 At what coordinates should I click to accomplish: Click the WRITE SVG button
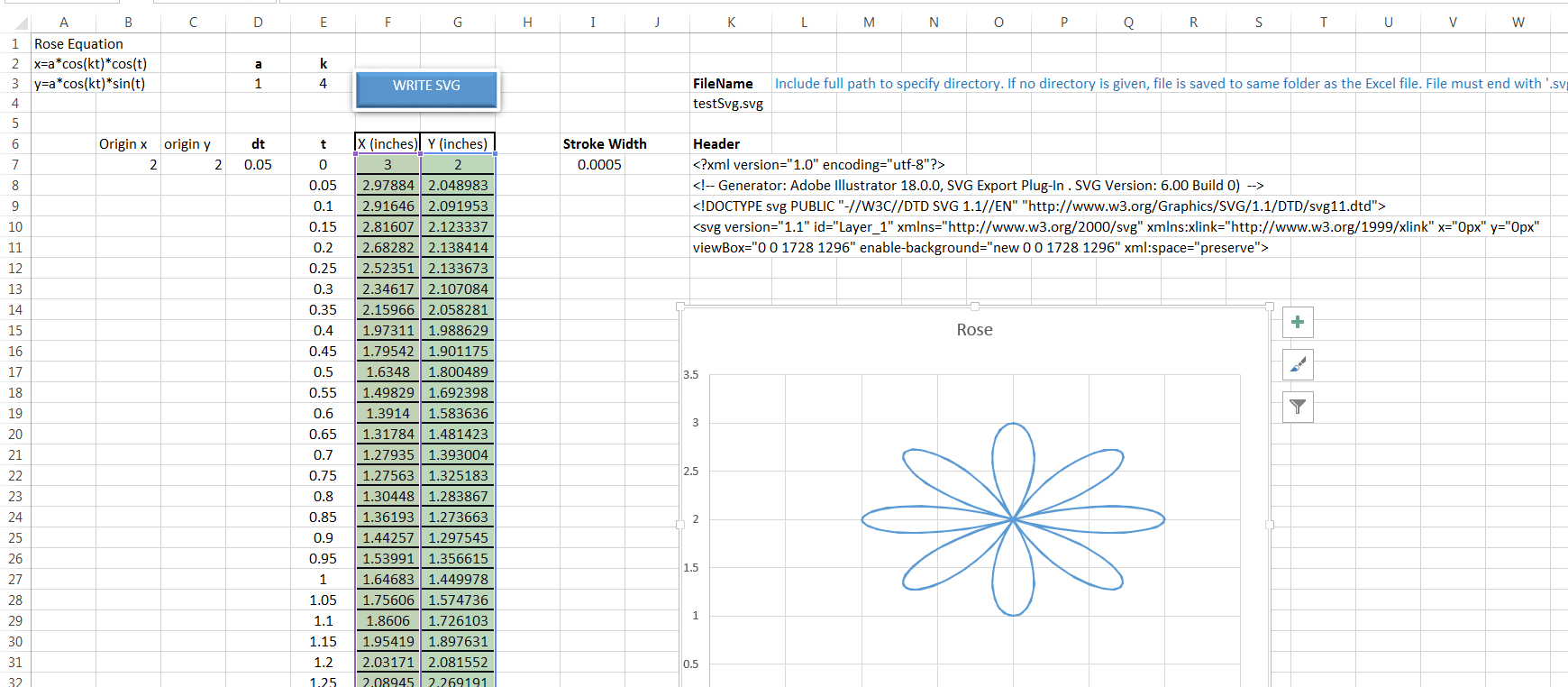click(426, 89)
